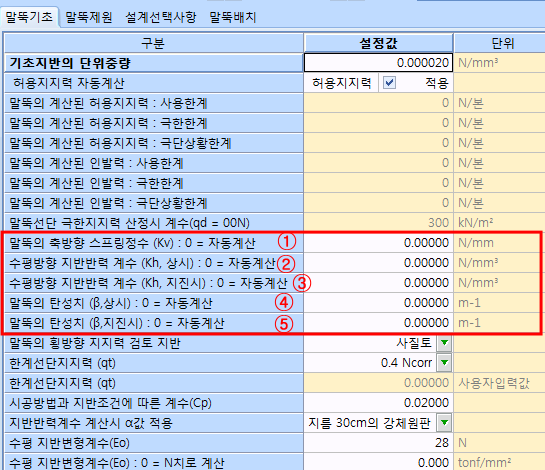Select the 허용지지력 자동계산 row label
This screenshot has width=545, height=470.
coord(153,83)
